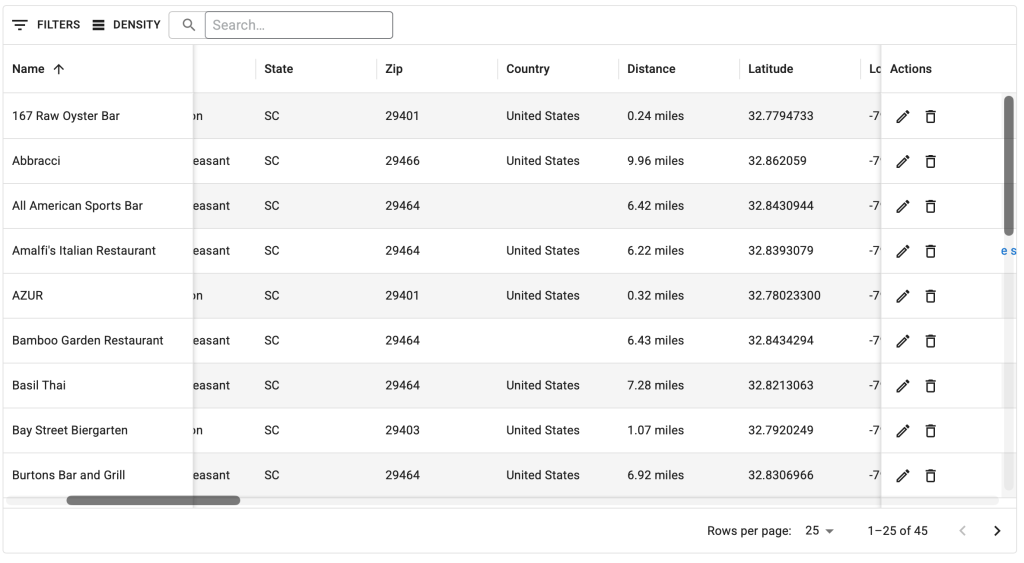The width and height of the screenshot is (1024, 563).
Task: Delete the All American Sports Bar row
Action: [931, 206]
